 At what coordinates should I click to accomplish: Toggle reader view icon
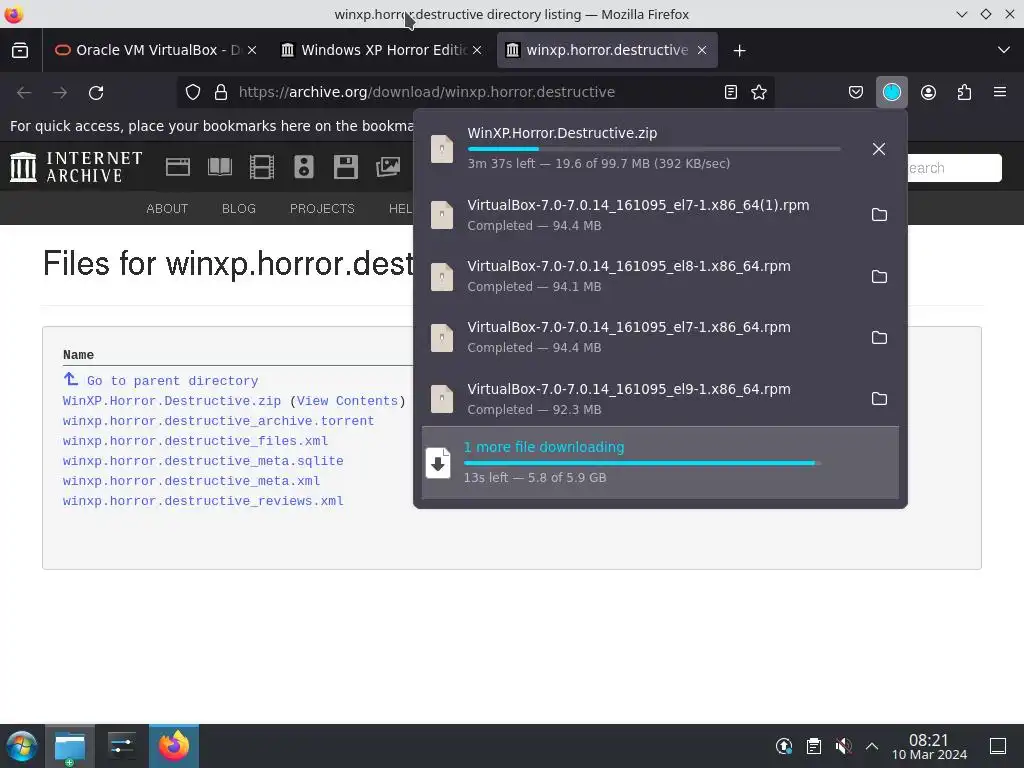coord(731,92)
